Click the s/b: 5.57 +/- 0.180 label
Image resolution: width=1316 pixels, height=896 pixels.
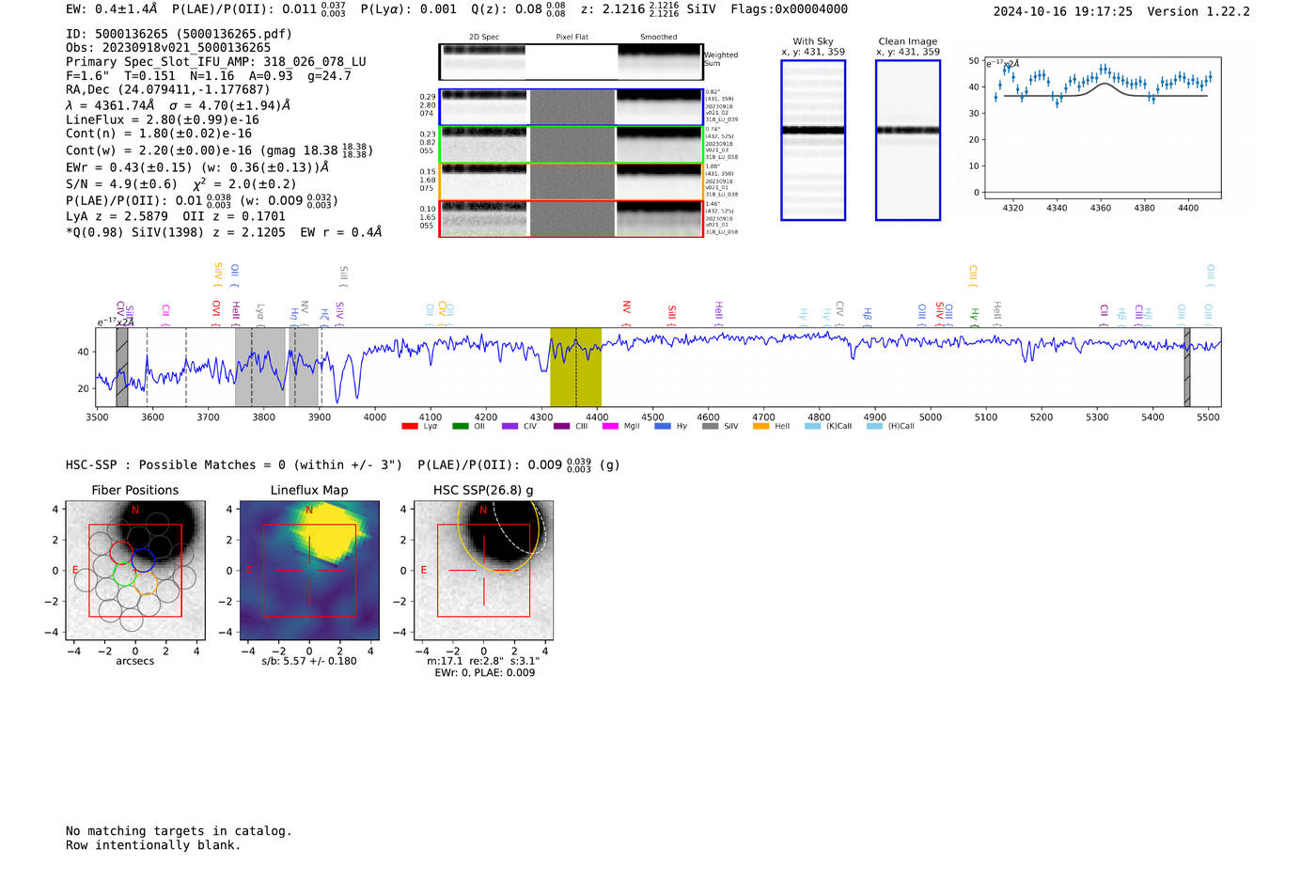[x=309, y=661]
